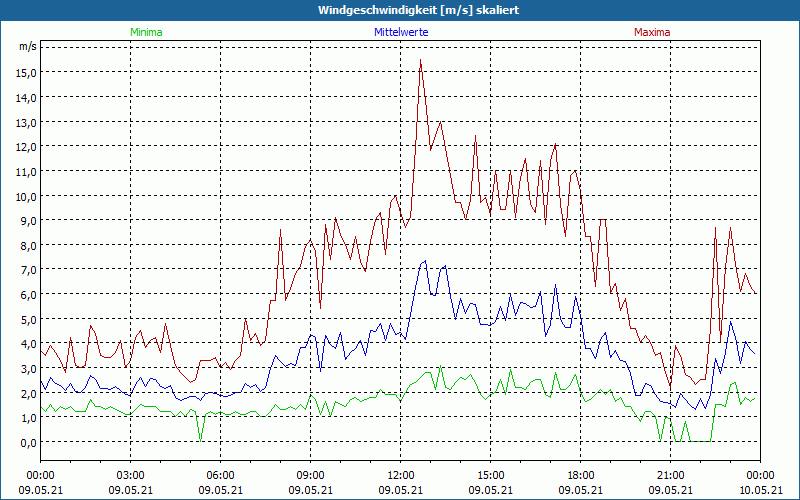Click the '15,0' y-axis value

[x=26, y=73]
